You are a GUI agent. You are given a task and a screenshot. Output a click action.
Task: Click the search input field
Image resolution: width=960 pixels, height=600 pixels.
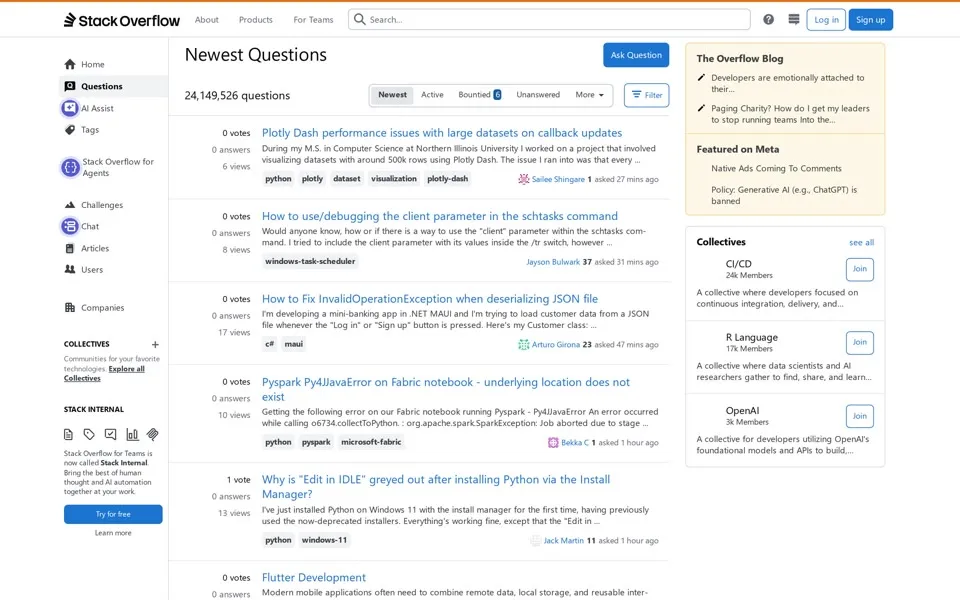pyautogui.click(x=549, y=20)
